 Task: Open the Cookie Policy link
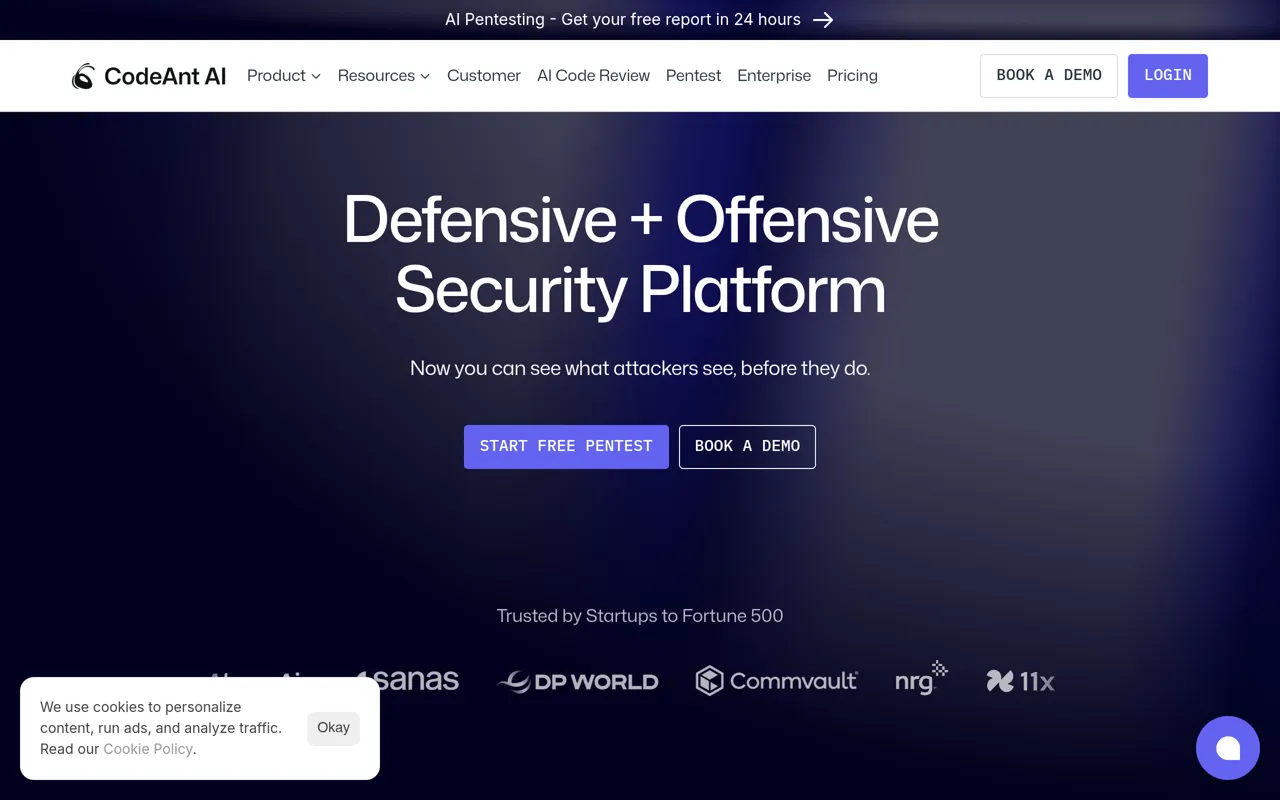(148, 749)
